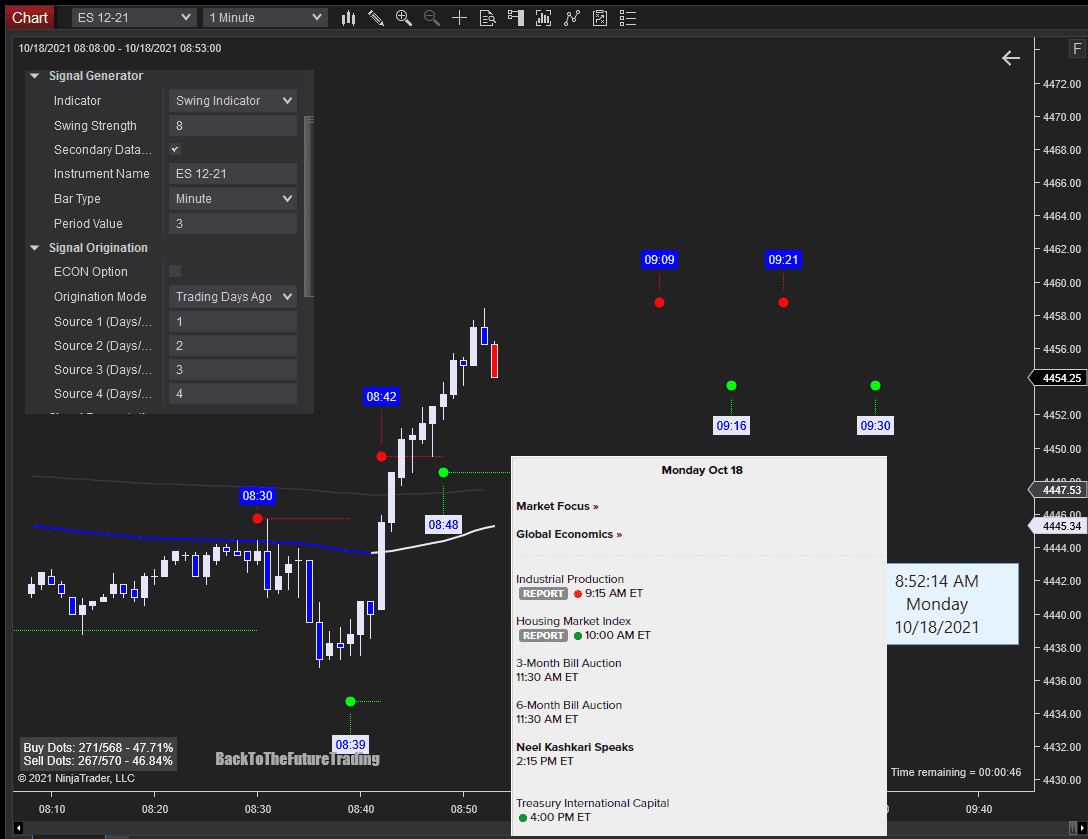Click the left arrow of horizontal scrollbar

coord(19,828)
